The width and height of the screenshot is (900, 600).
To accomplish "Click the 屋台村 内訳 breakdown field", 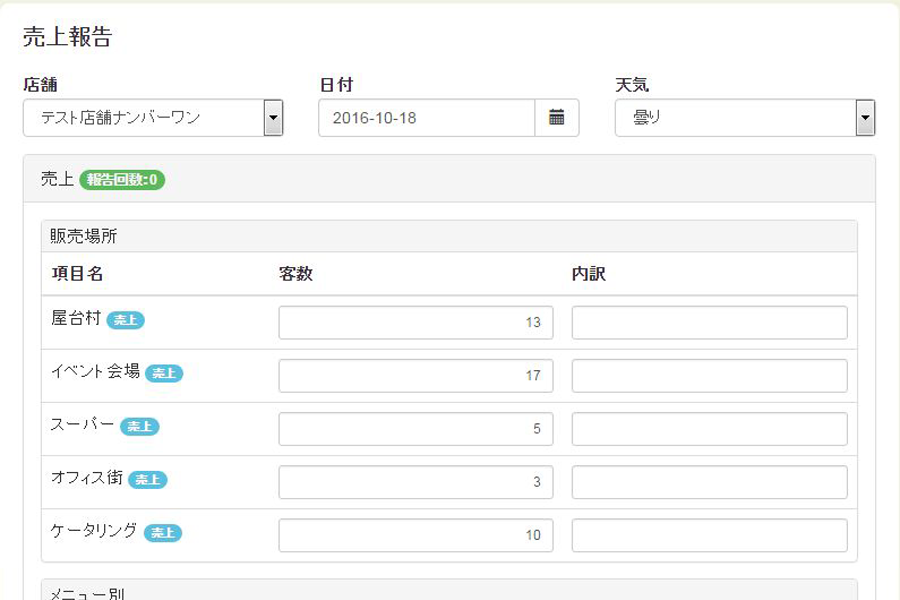I will coord(709,323).
